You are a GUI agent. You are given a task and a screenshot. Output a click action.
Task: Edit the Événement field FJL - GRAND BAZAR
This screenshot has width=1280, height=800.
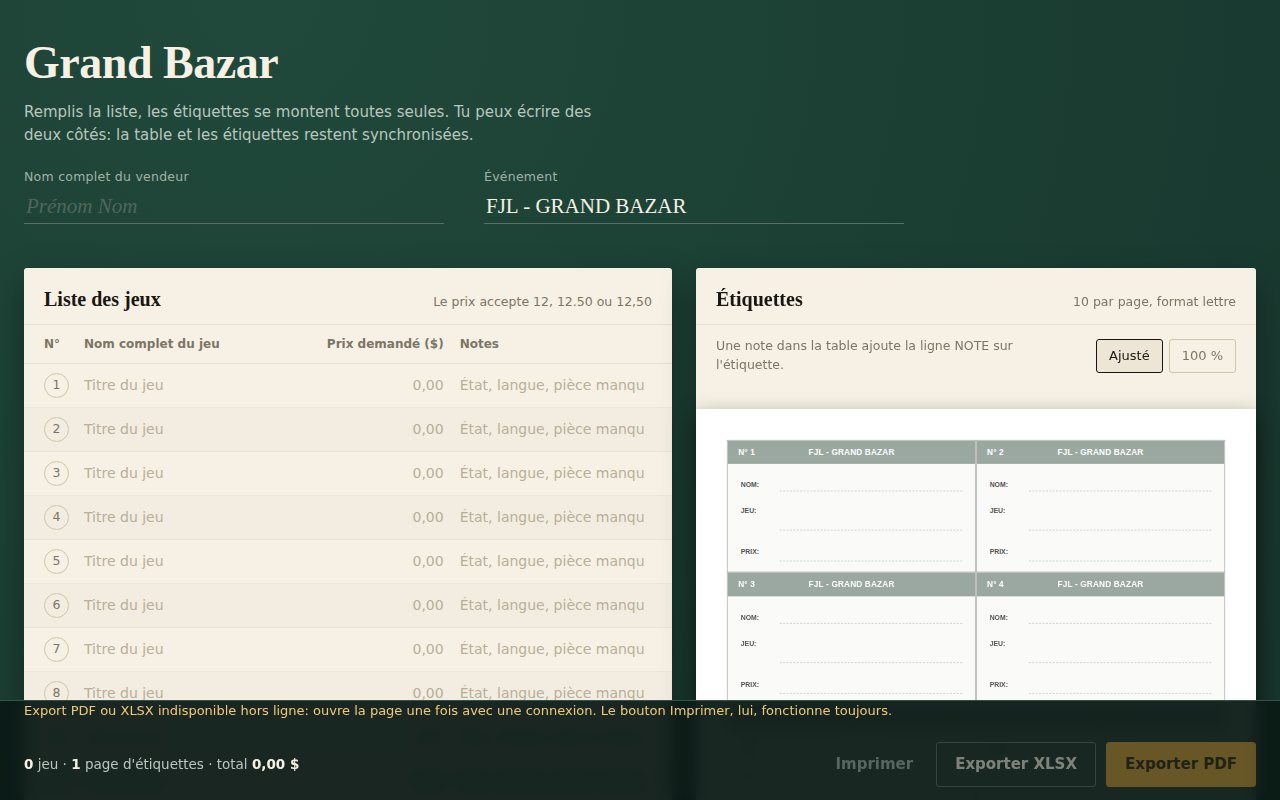click(694, 207)
